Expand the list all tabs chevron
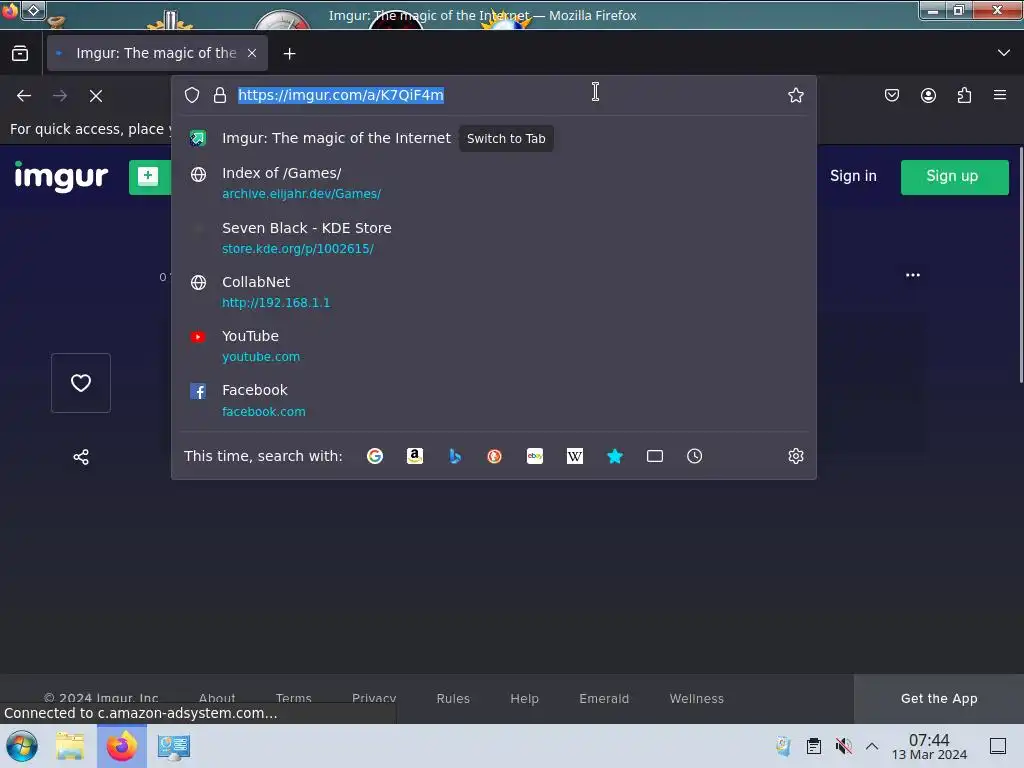 (1004, 53)
